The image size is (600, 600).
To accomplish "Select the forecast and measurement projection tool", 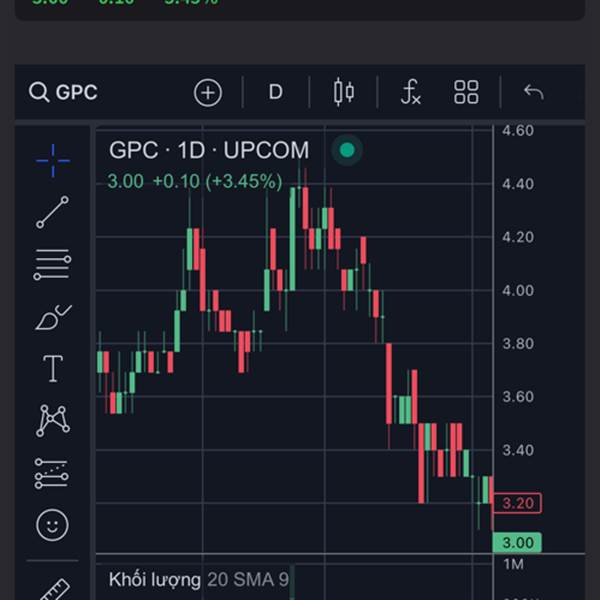I will (52, 473).
